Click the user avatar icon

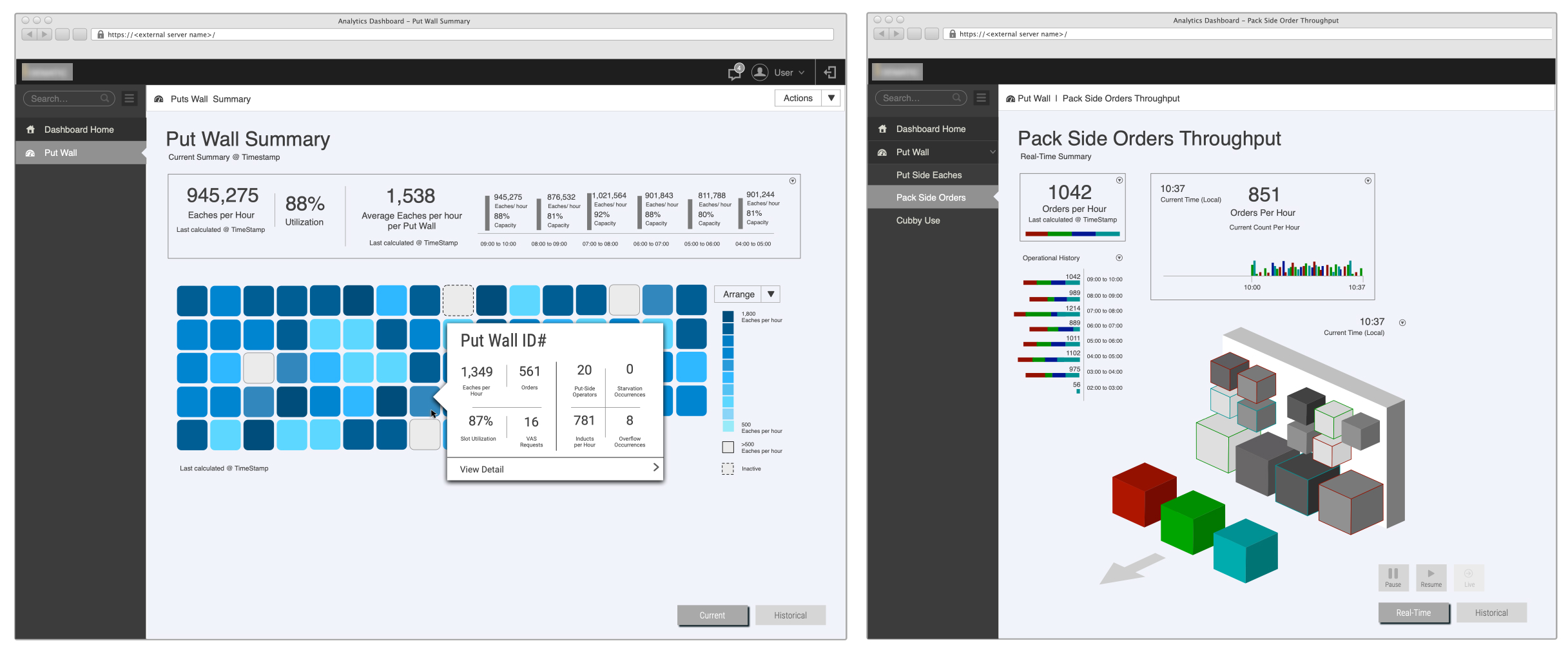(760, 73)
